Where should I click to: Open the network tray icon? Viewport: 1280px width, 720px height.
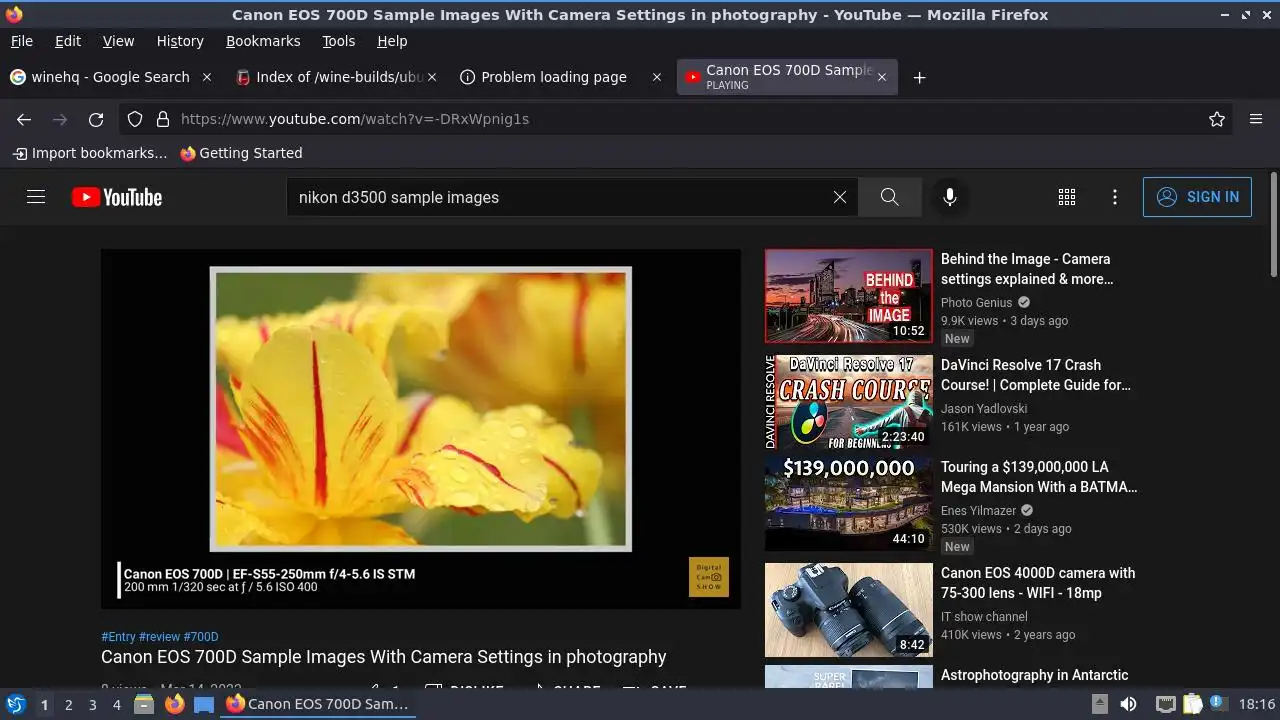click(x=1165, y=704)
